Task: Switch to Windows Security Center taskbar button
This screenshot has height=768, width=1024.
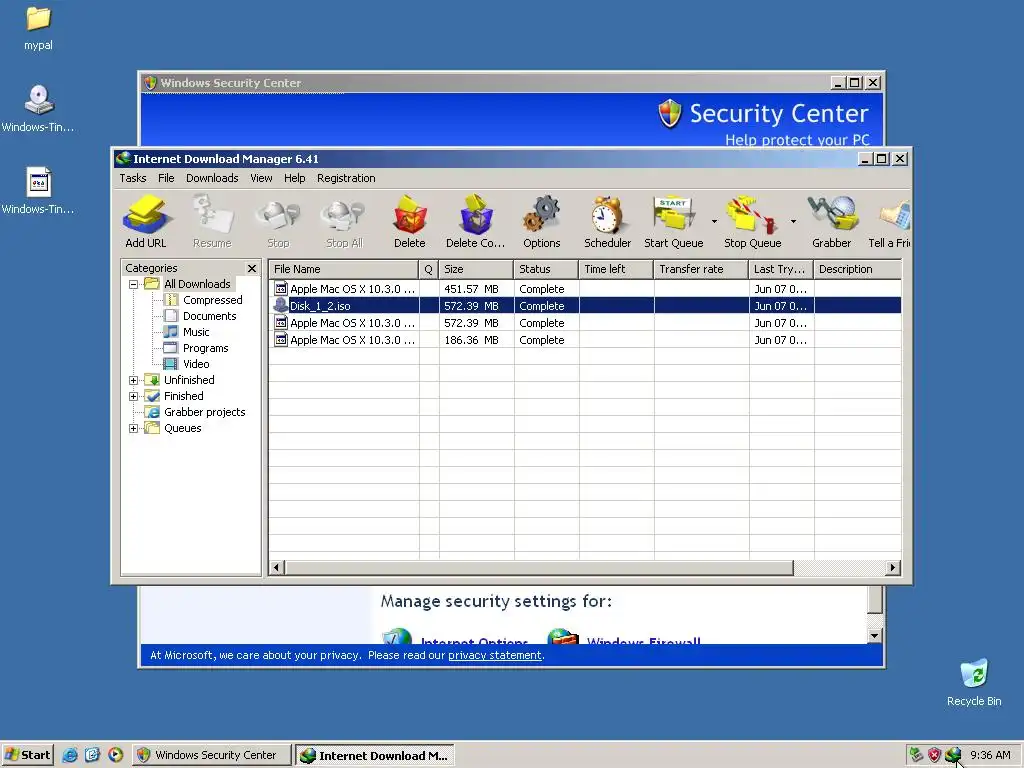Action: pyautogui.click(x=212, y=755)
